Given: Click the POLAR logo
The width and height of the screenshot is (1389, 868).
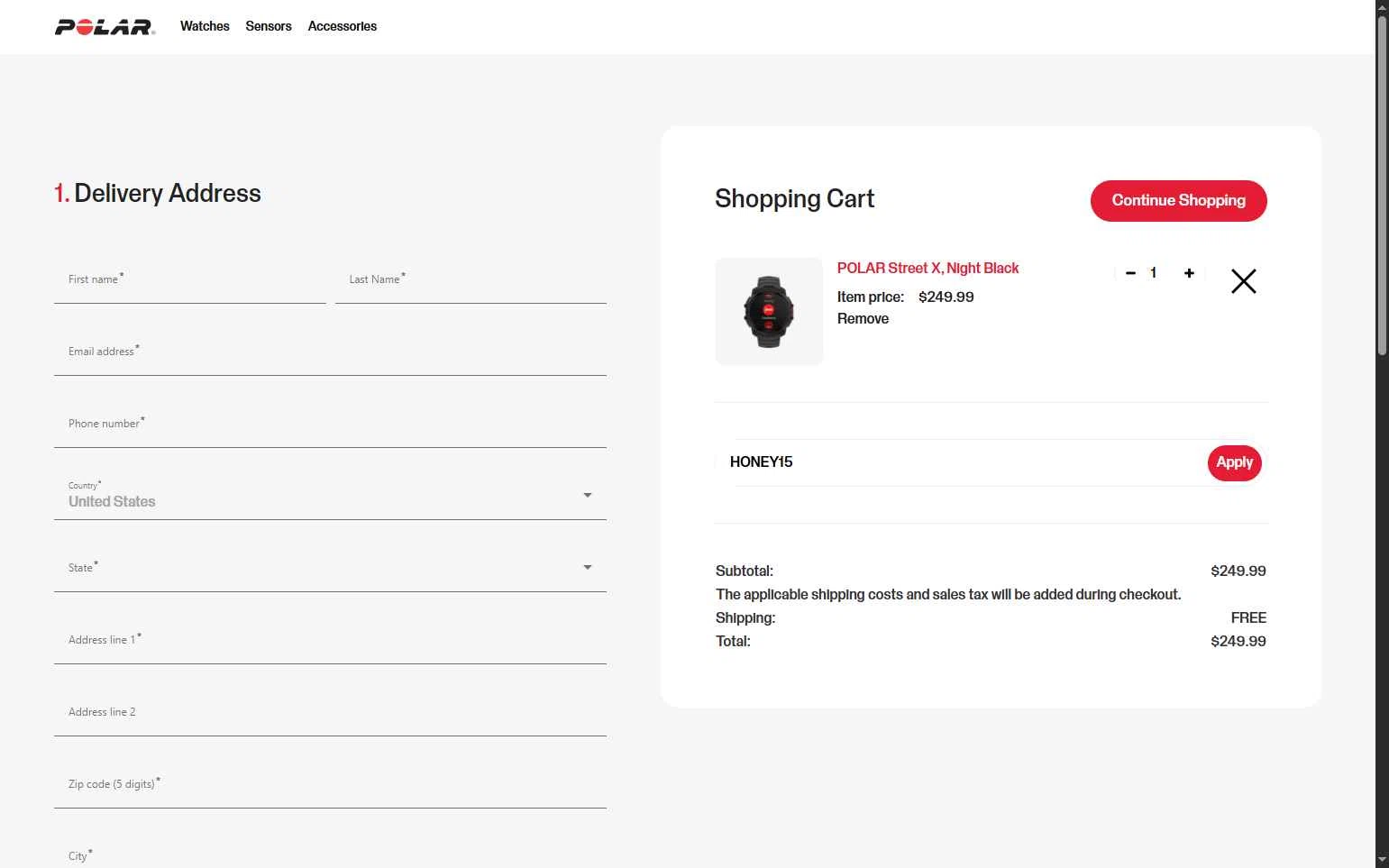Looking at the screenshot, I should 105,27.
